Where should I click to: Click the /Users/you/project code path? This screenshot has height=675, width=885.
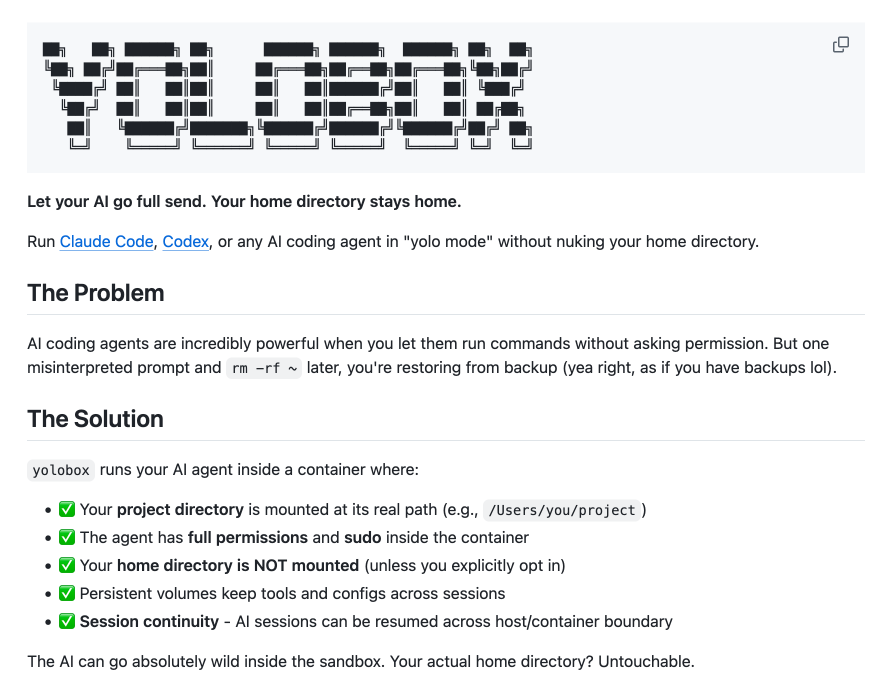click(561, 510)
